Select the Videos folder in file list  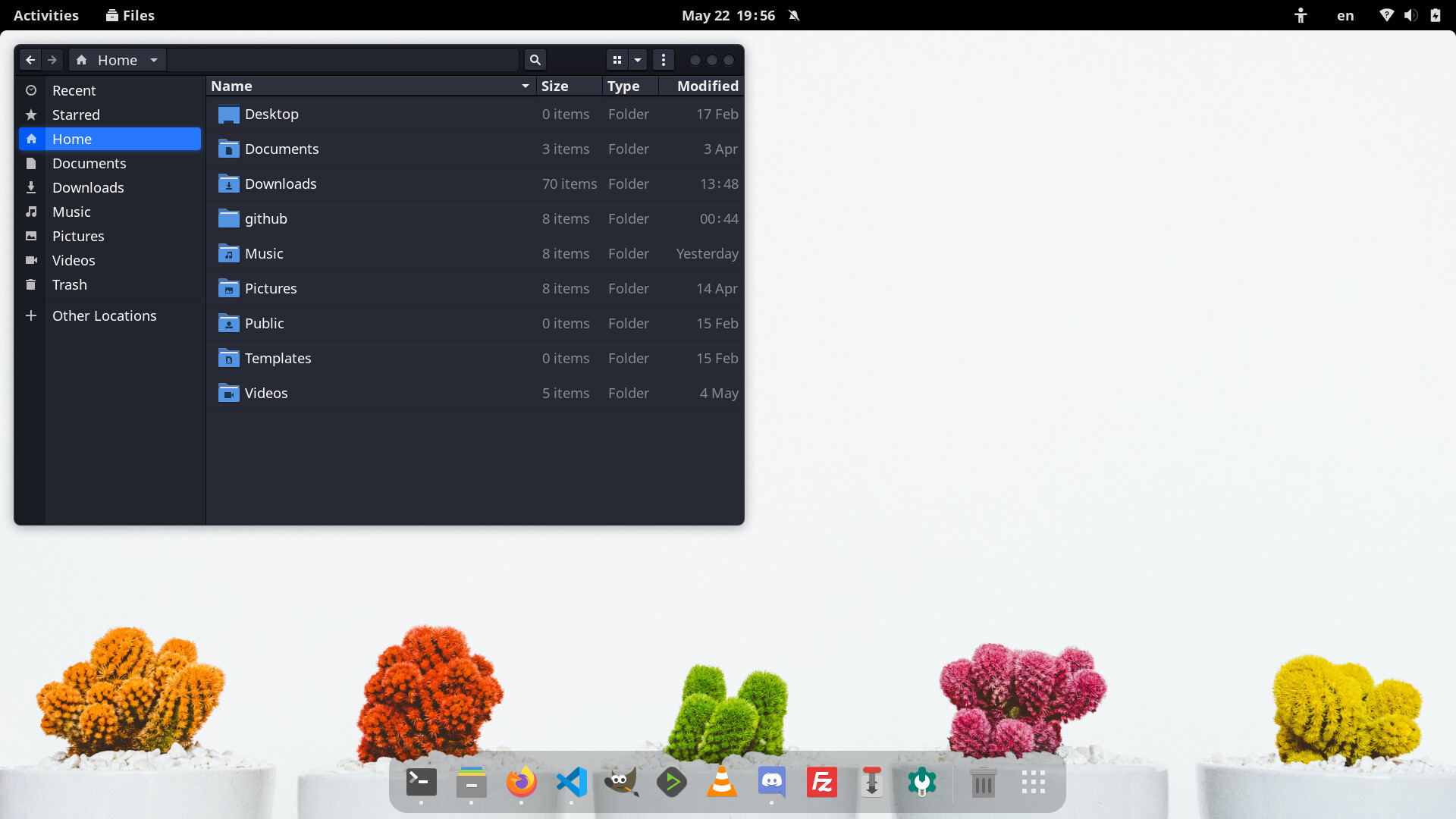point(475,393)
